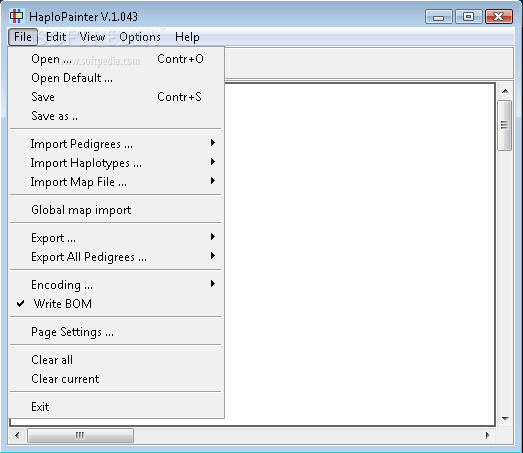This screenshot has height=453, width=523.
Task: Click Exit to quit HaploPainter
Action: [117, 407]
